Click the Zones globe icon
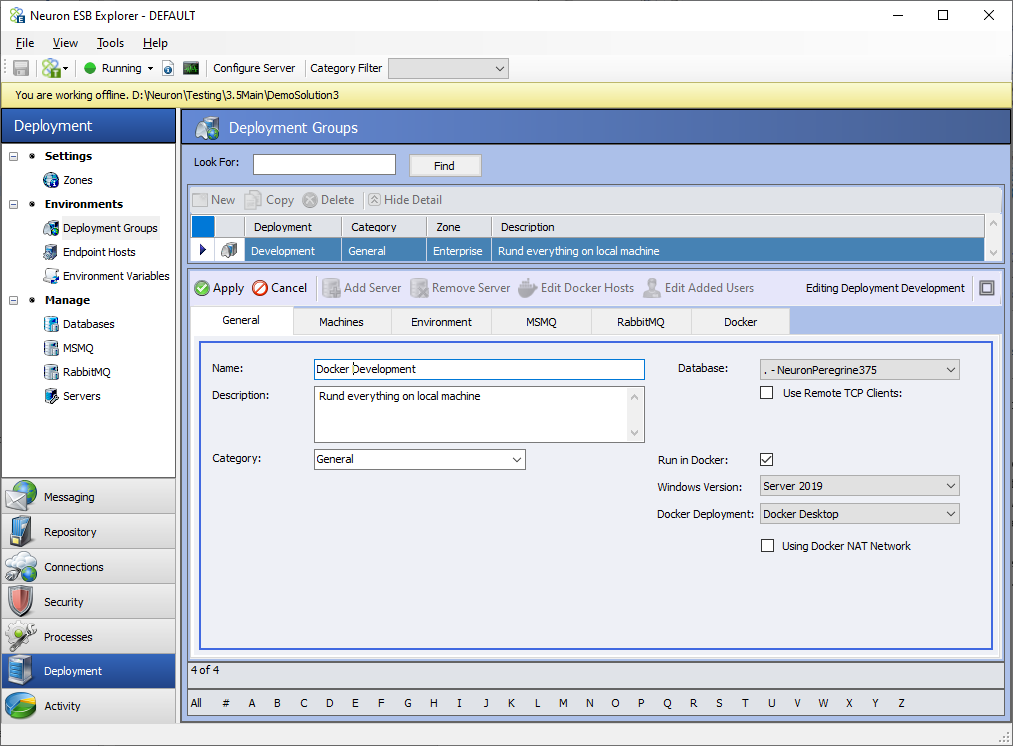The height and width of the screenshot is (746, 1013). coord(51,180)
